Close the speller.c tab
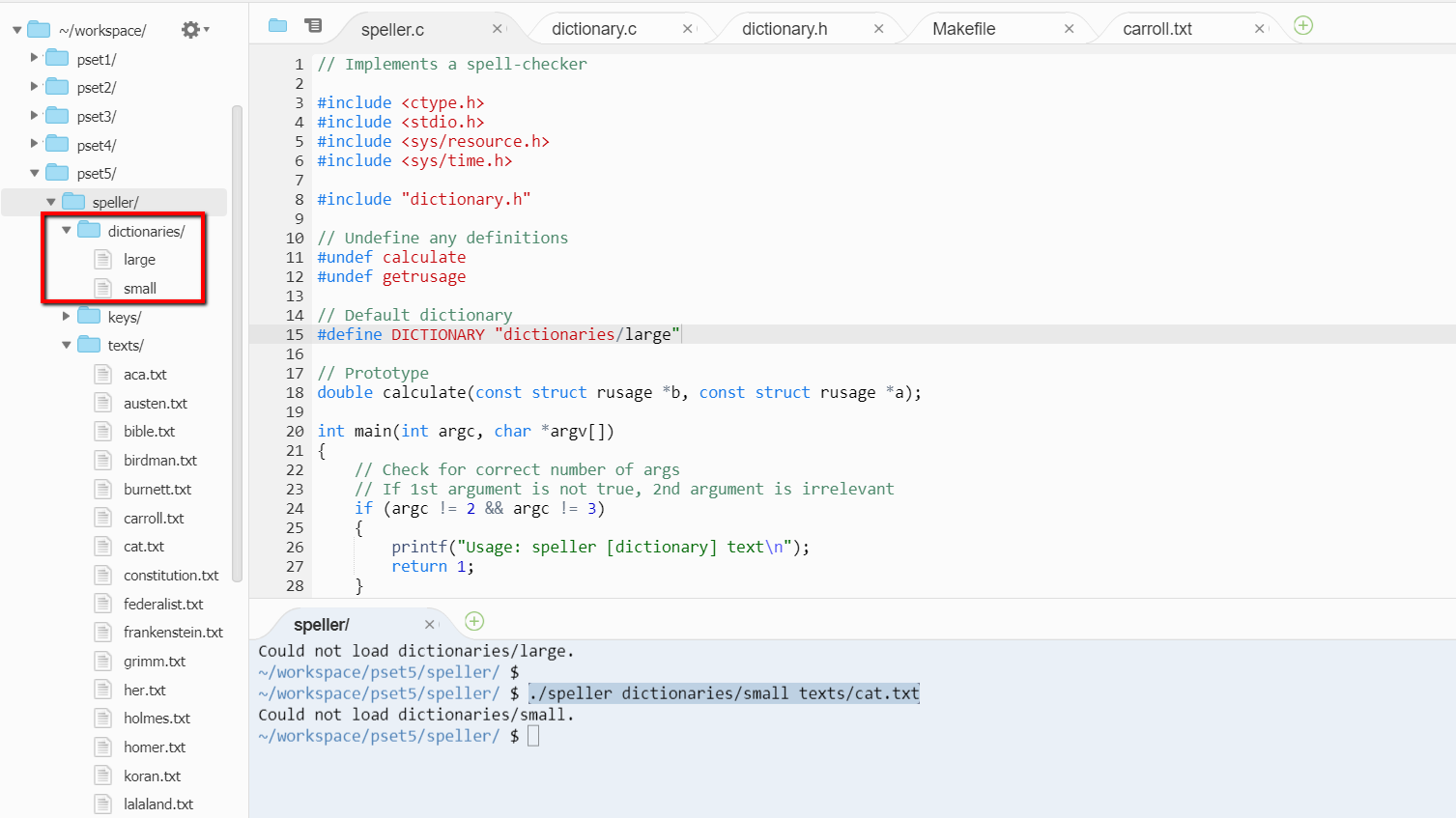This screenshot has height=818, width=1456. (498, 29)
